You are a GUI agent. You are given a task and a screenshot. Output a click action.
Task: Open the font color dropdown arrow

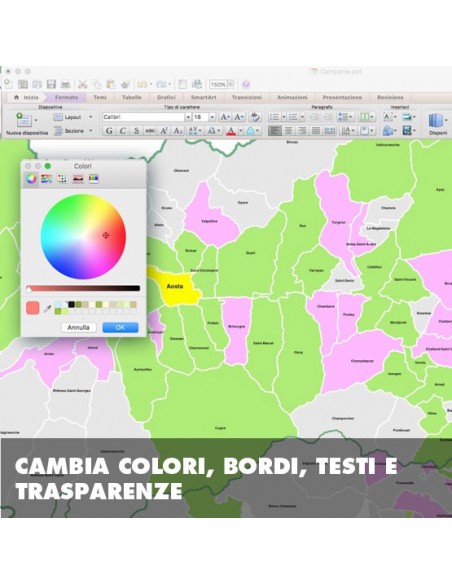[241, 131]
